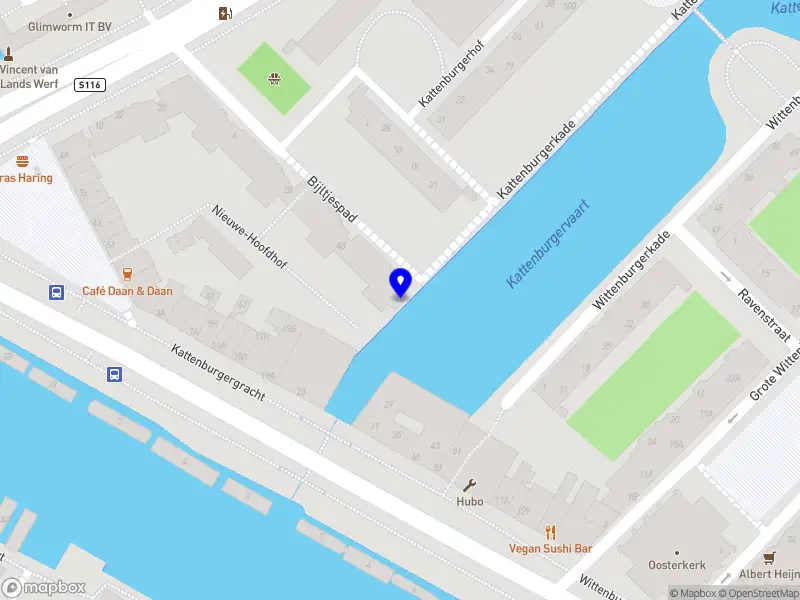Click the © Mapbox attribution link
The width and height of the screenshot is (800, 600).
(693, 593)
